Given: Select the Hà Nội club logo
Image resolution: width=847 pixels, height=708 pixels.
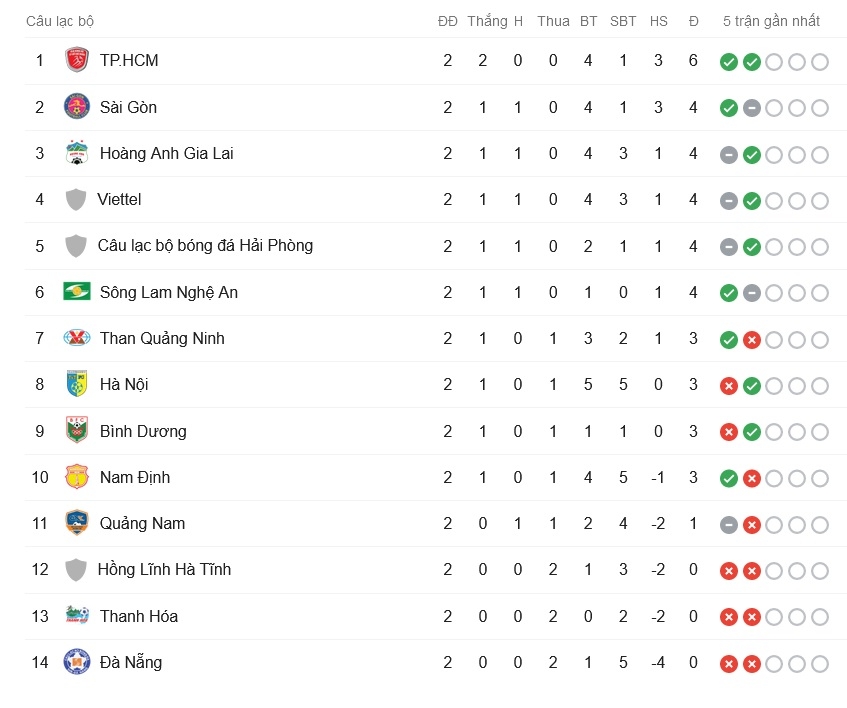Looking at the screenshot, I should pyautogui.click(x=77, y=385).
